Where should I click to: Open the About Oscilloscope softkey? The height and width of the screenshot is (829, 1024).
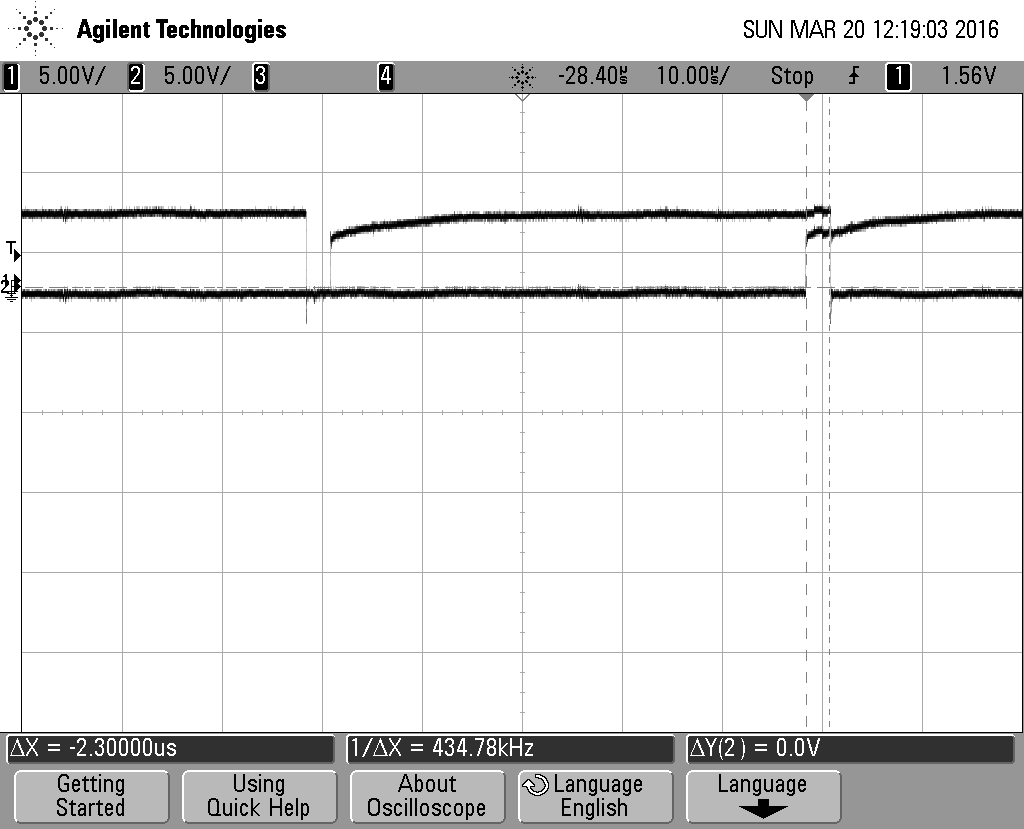click(426, 796)
